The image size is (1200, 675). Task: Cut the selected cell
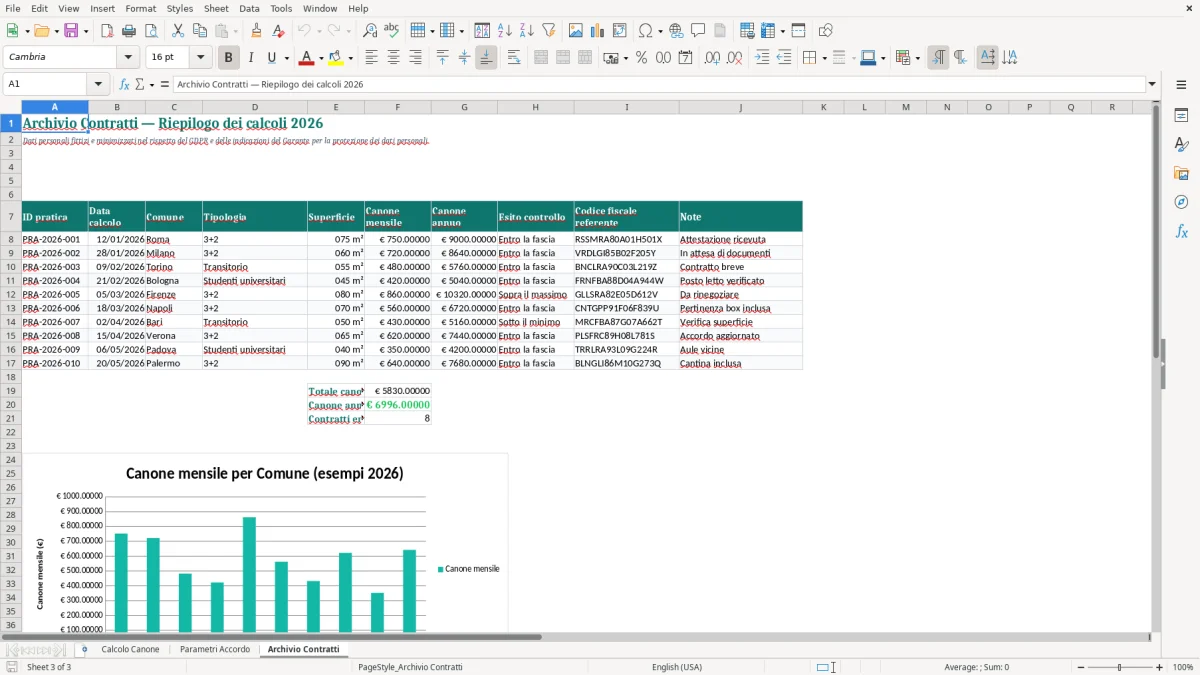pyautogui.click(x=178, y=30)
